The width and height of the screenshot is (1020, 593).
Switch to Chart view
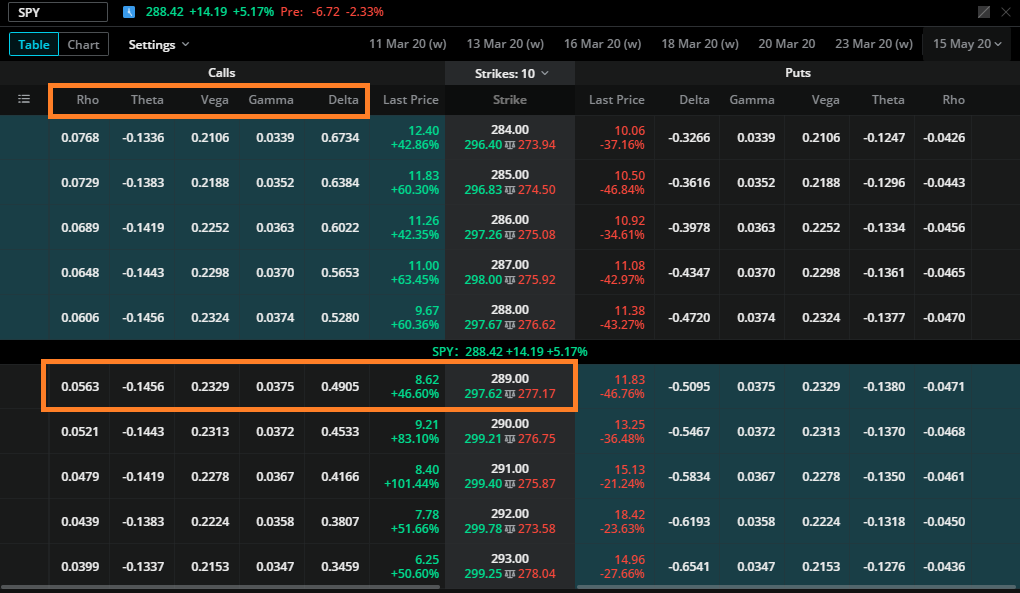click(83, 44)
